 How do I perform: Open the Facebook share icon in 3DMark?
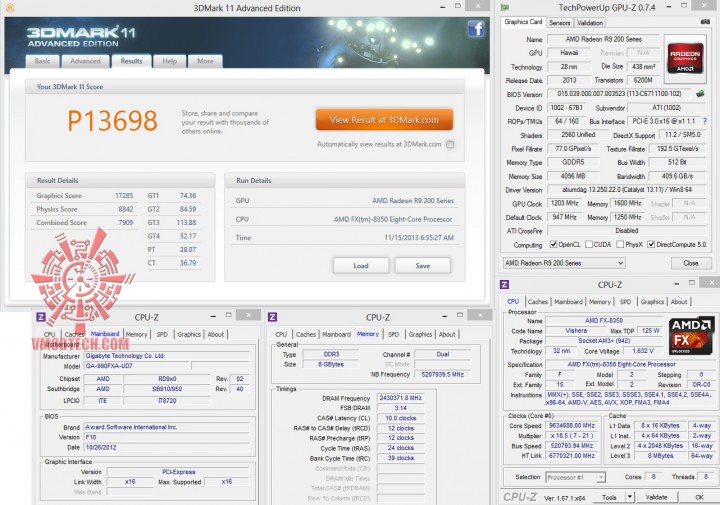click(x=476, y=29)
